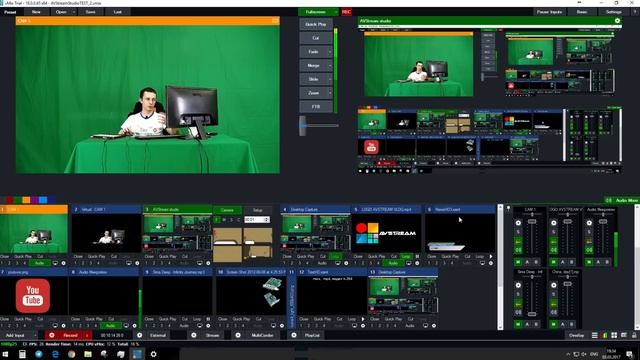This screenshot has width=640, height=360.
Task: Open the Settings menu at top right
Action: click(x=613, y=12)
